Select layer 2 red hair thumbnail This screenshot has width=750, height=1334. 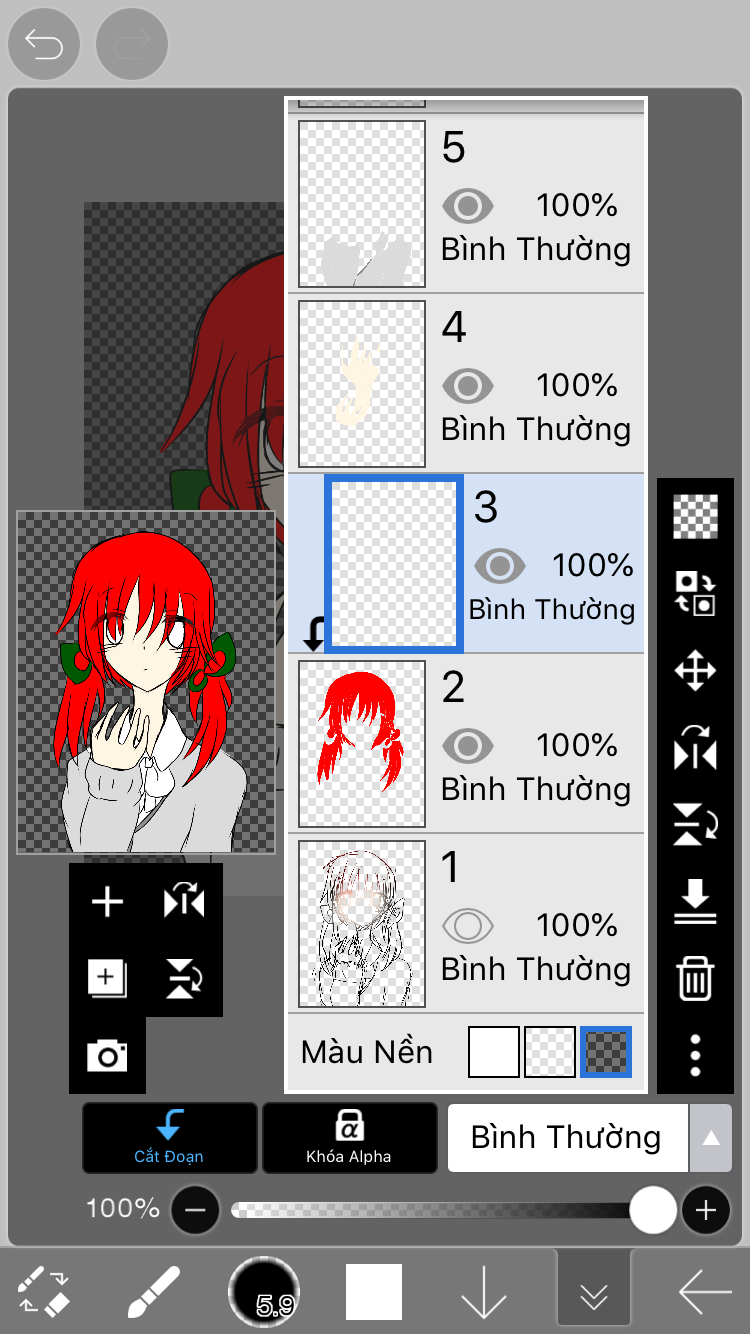[x=362, y=744]
